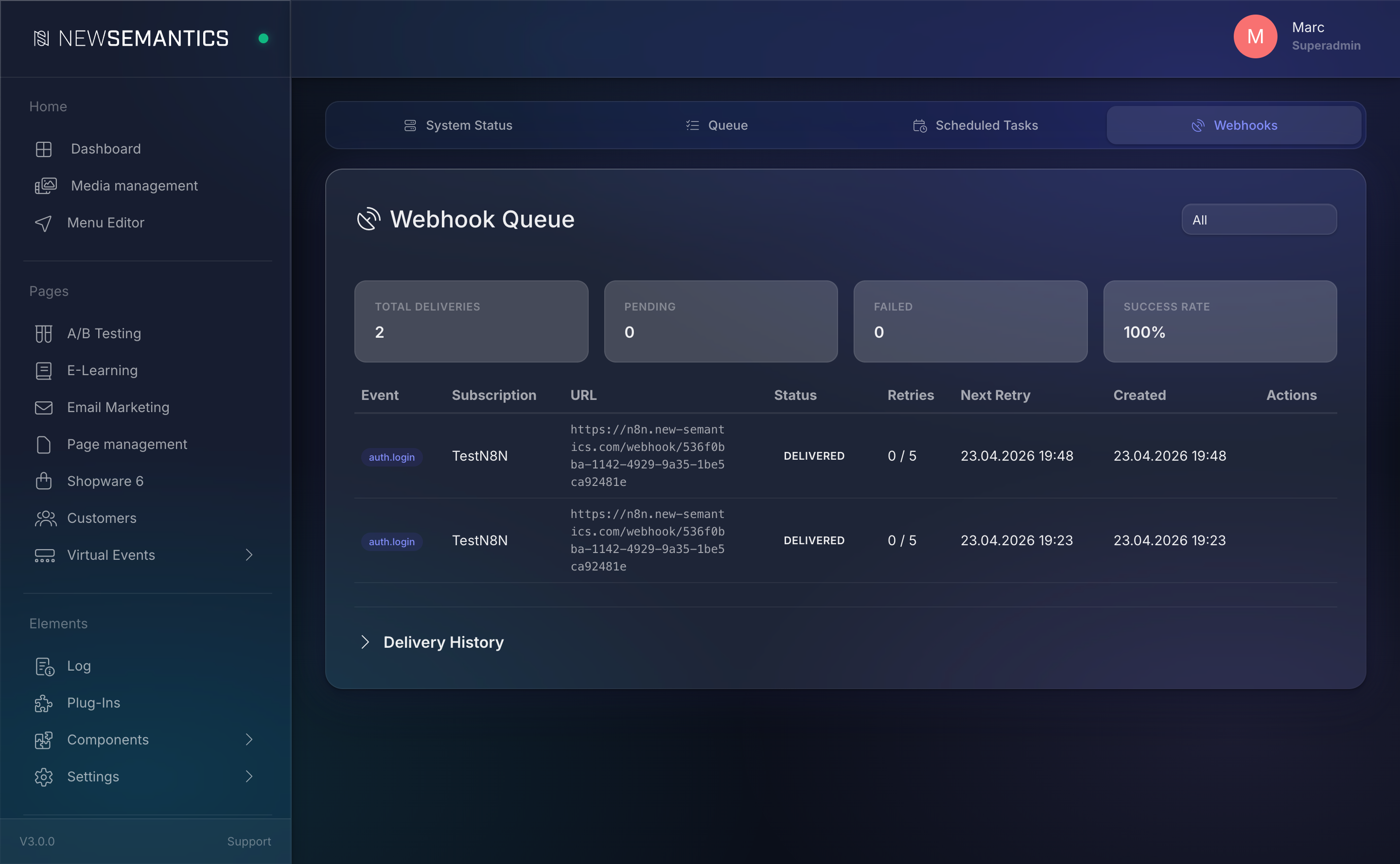Click the NewSemantics logo icon
The height and width of the screenshot is (864, 1400).
tap(41, 38)
